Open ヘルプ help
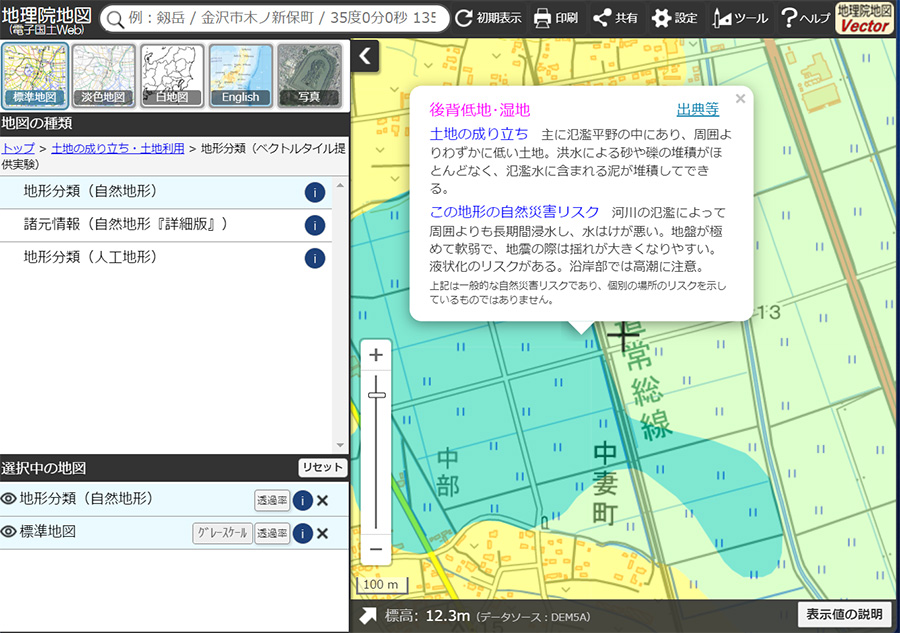This screenshot has width=900, height=633. coord(804,18)
